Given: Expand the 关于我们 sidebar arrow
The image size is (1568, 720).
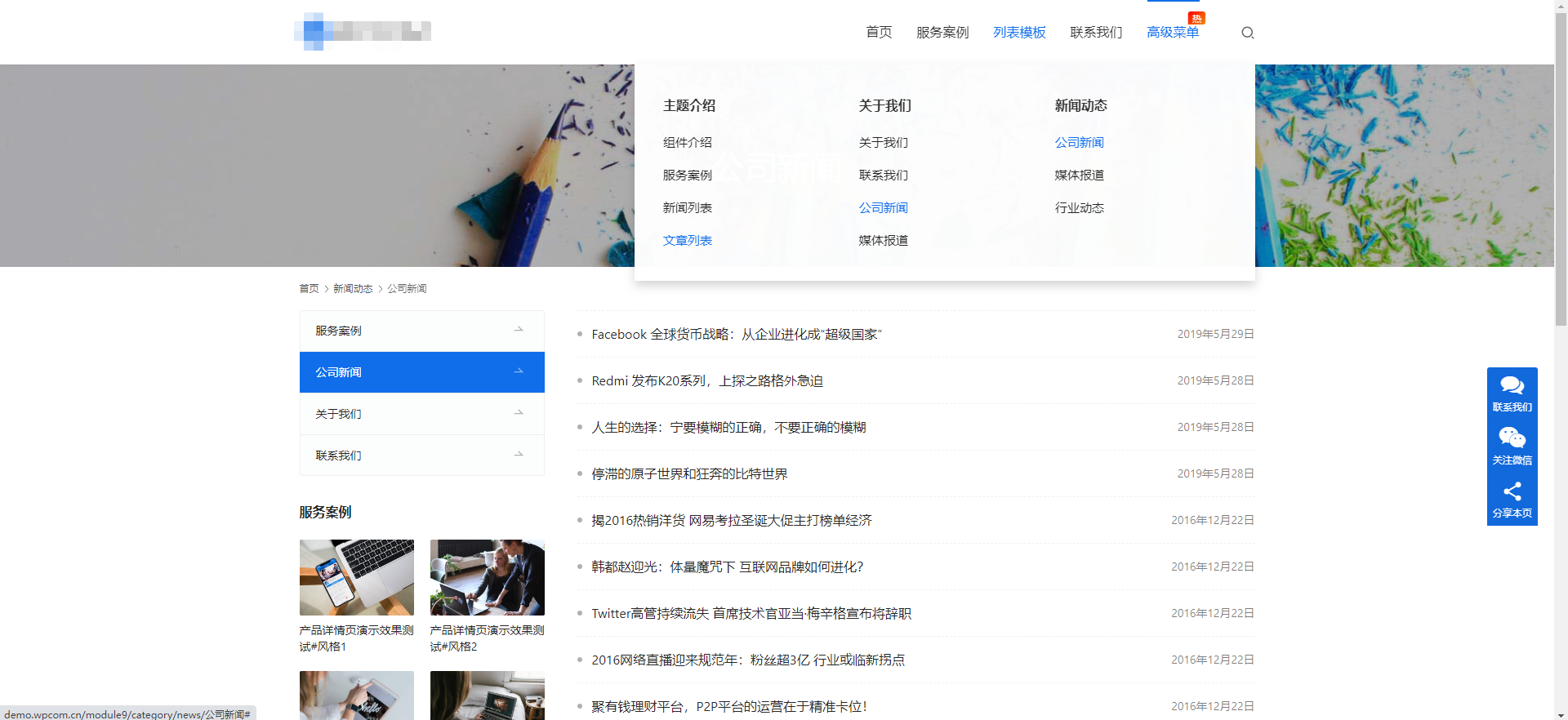Looking at the screenshot, I should [x=519, y=413].
